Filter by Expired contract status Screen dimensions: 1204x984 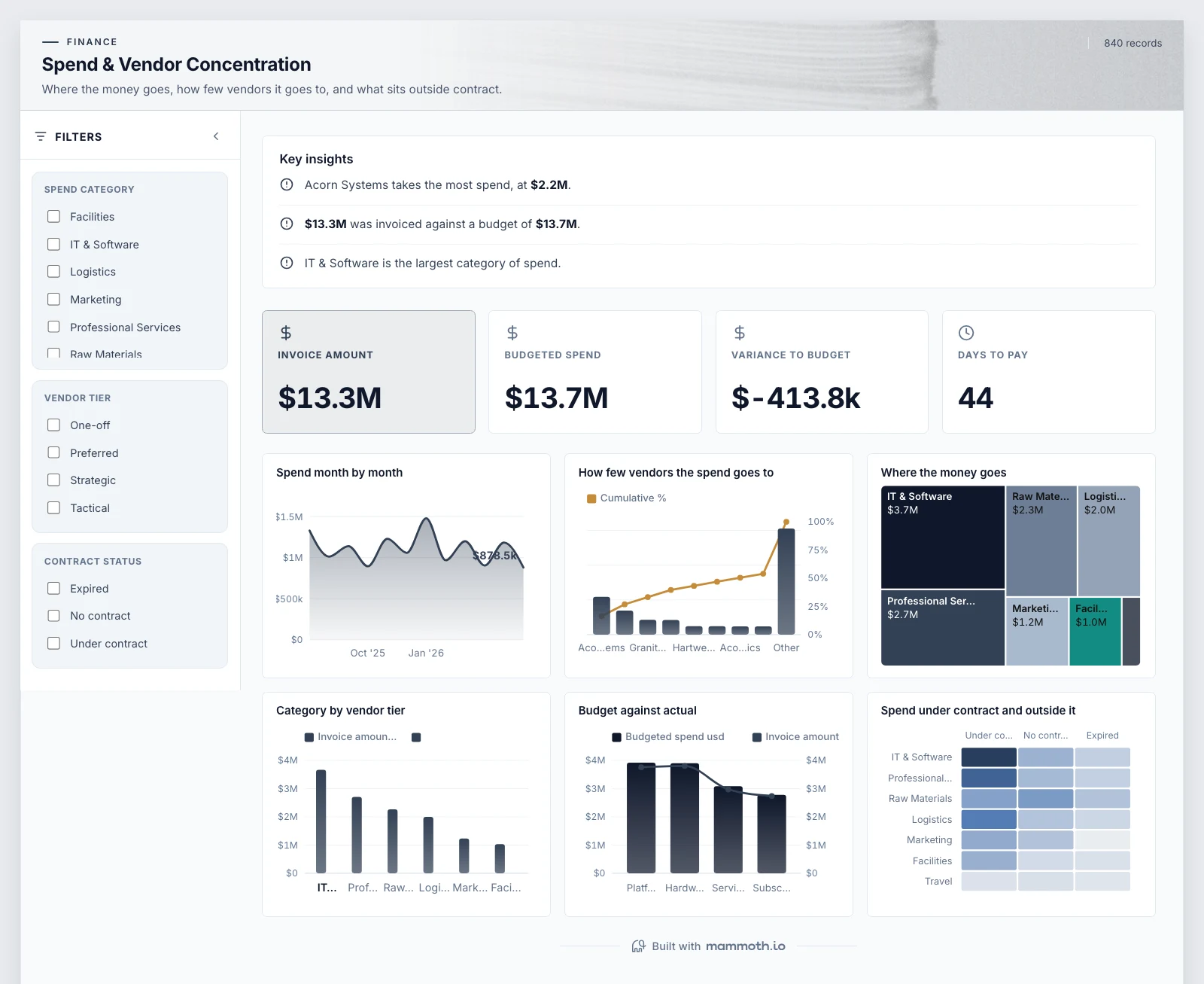pos(53,589)
